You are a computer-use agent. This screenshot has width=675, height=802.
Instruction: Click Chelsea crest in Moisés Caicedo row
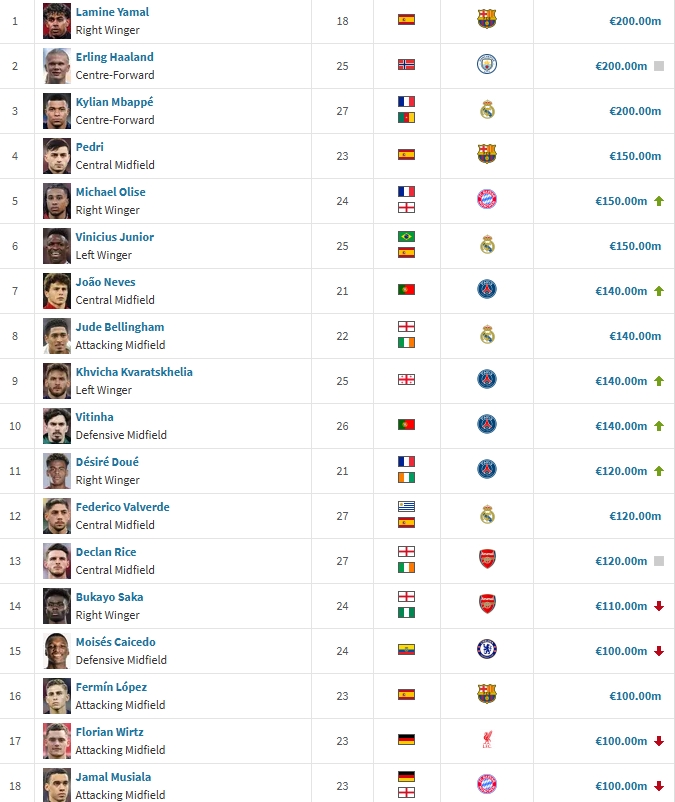click(487, 649)
